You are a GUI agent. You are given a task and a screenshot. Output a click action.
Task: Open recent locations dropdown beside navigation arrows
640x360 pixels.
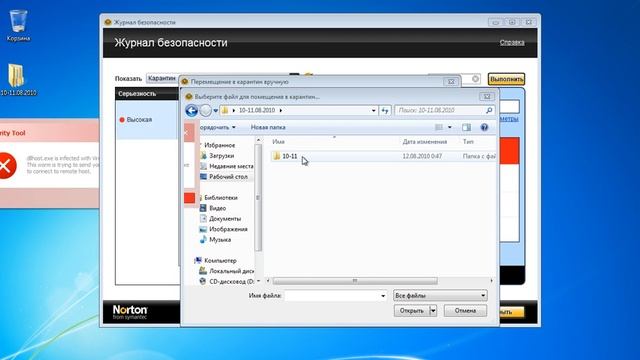(216, 111)
